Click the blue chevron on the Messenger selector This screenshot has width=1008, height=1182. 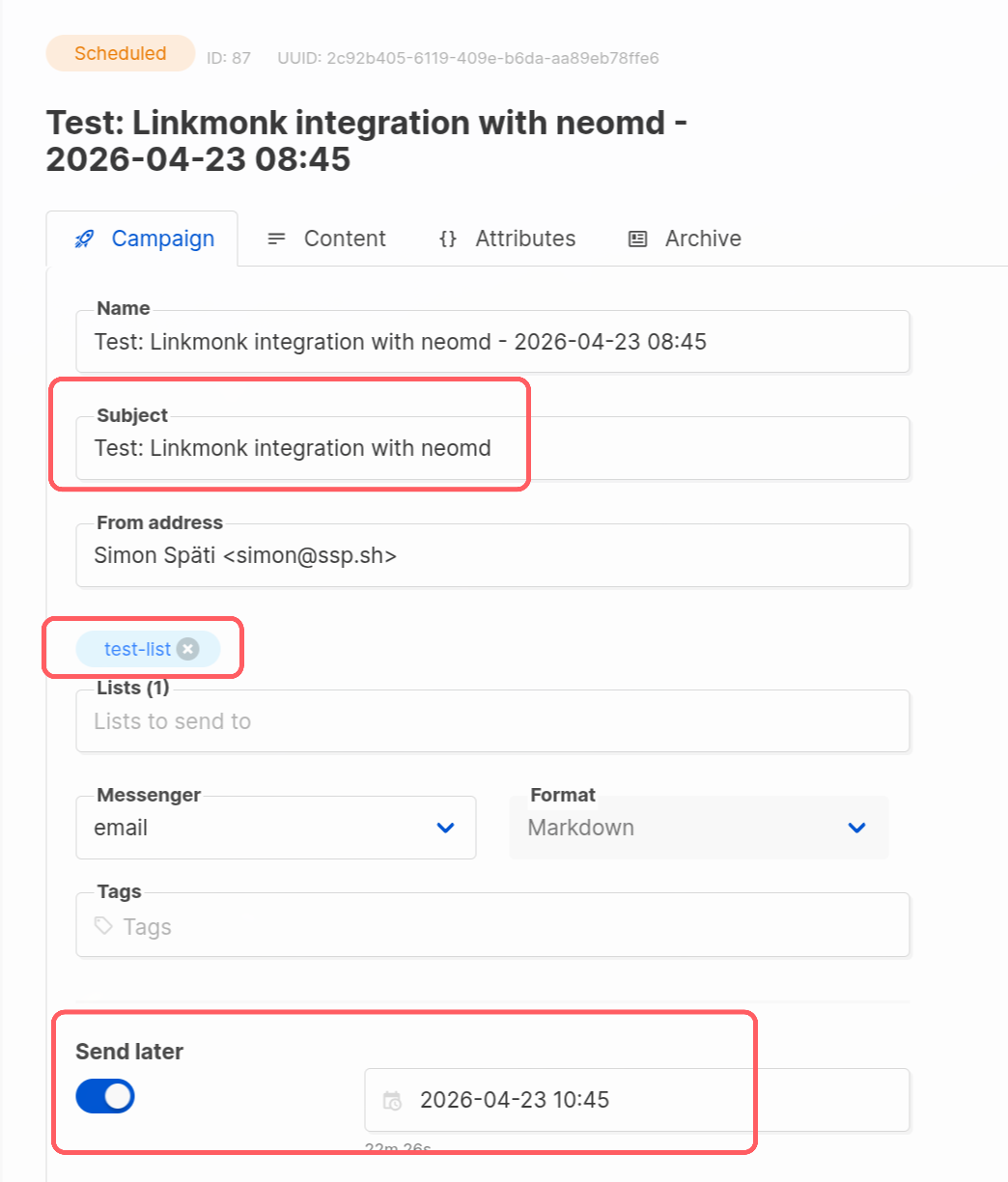445,828
